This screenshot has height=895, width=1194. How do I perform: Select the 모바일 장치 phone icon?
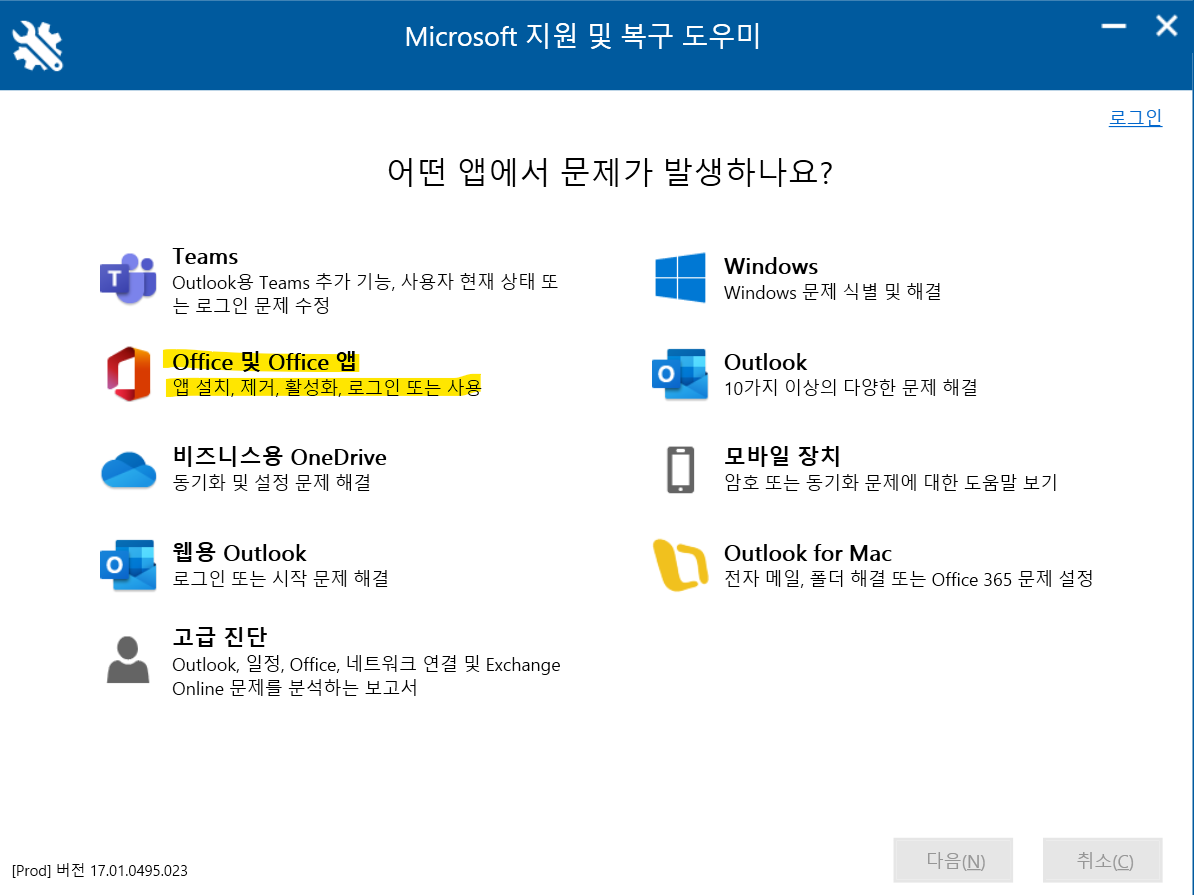point(680,469)
